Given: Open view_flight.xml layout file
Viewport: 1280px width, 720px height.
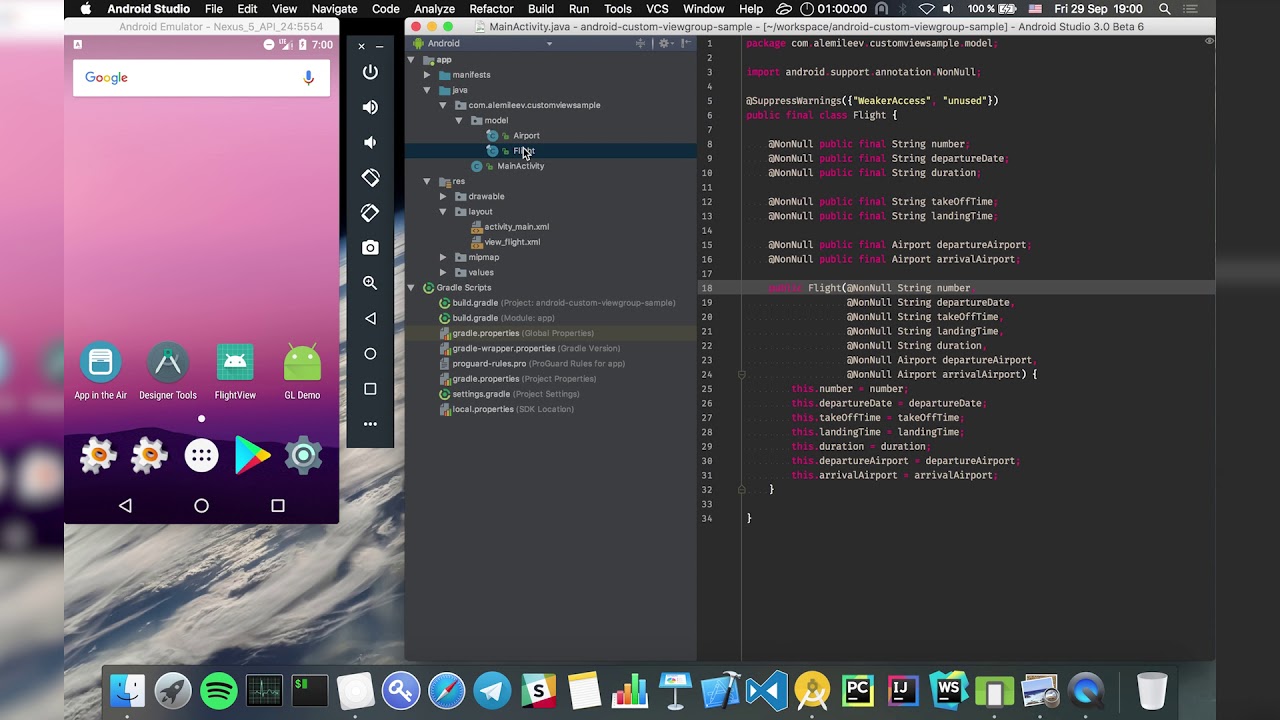Looking at the screenshot, I should point(512,242).
